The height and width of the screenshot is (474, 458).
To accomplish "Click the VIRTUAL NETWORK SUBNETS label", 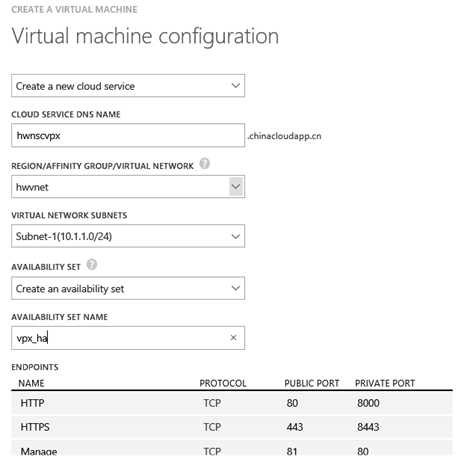I will coord(69,215).
